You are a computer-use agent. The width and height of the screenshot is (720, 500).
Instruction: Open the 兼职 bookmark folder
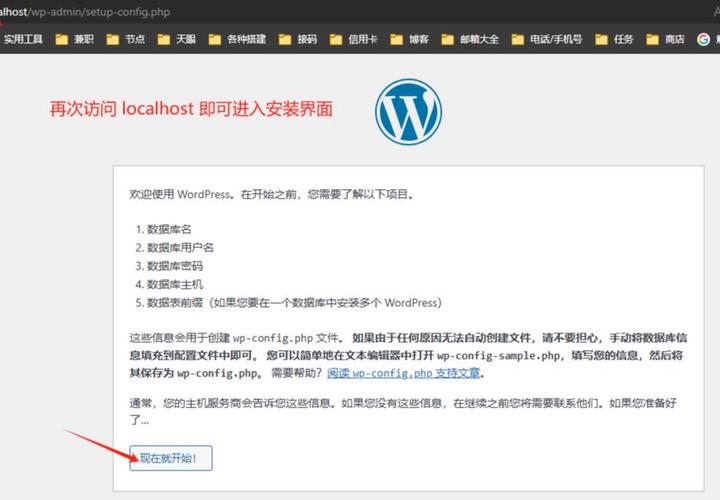(x=75, y=39)
